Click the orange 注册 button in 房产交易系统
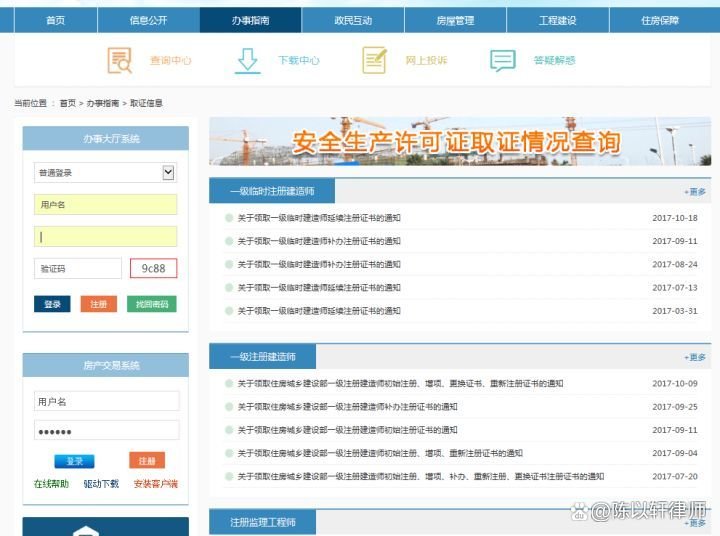 tap(147, 460)
